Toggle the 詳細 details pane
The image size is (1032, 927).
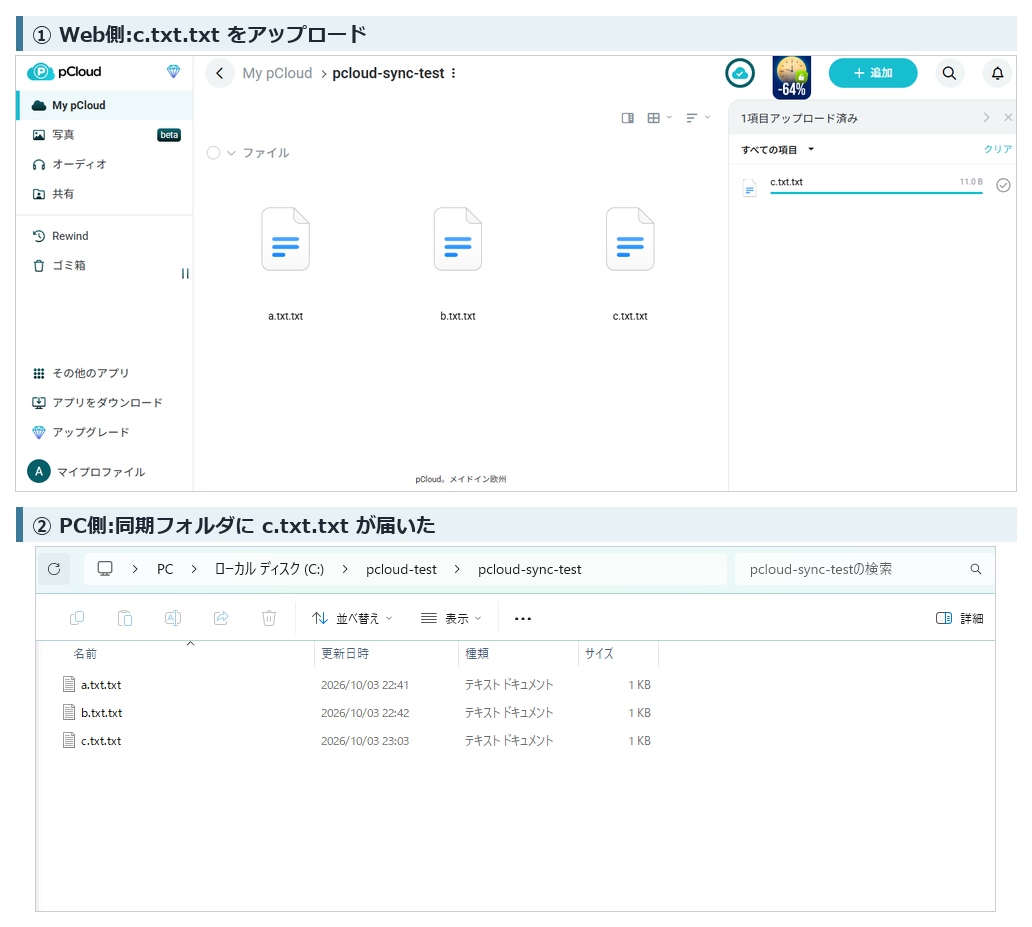click(960, 618)
